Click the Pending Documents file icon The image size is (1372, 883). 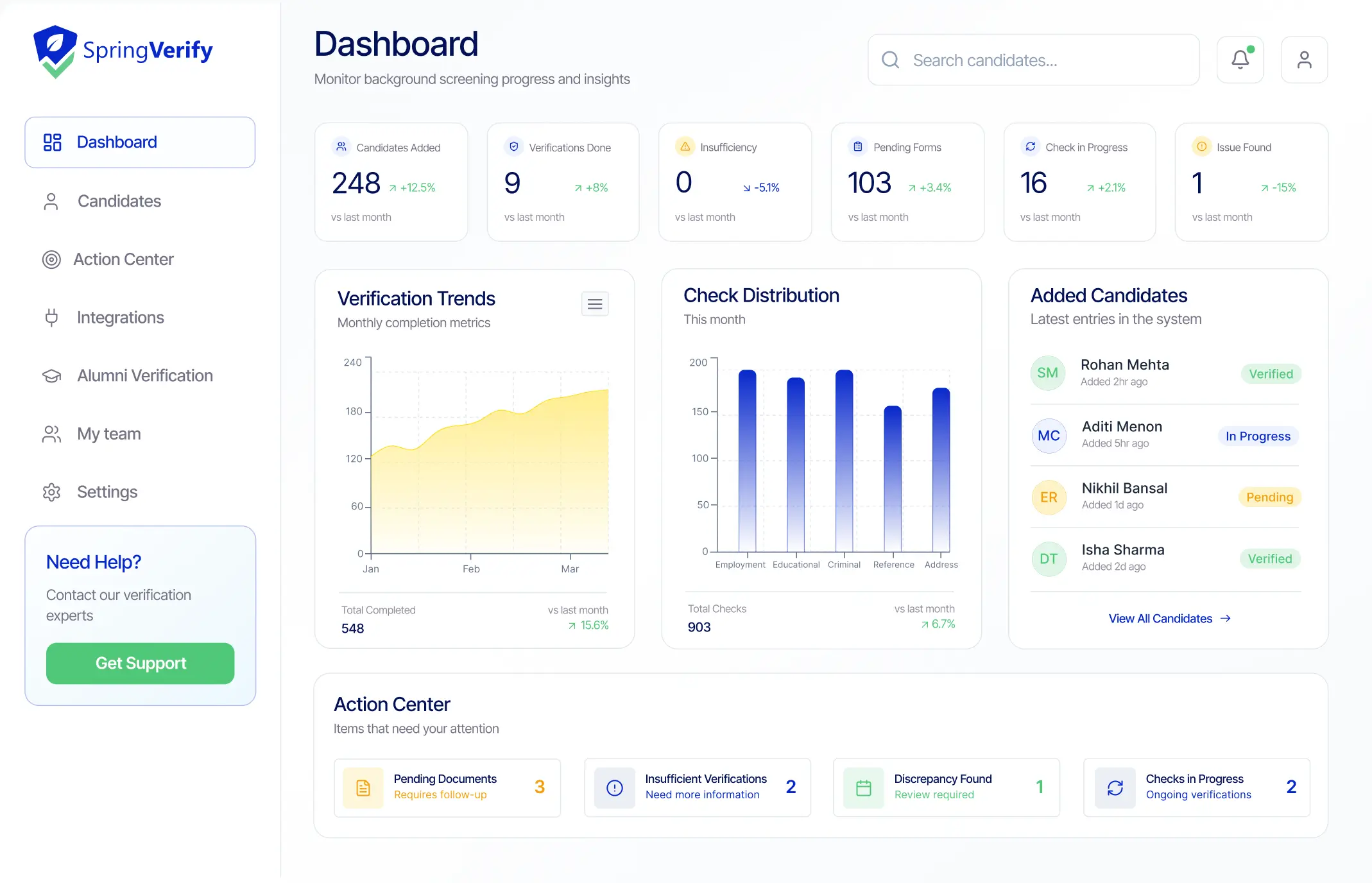[x=363, y=788]
